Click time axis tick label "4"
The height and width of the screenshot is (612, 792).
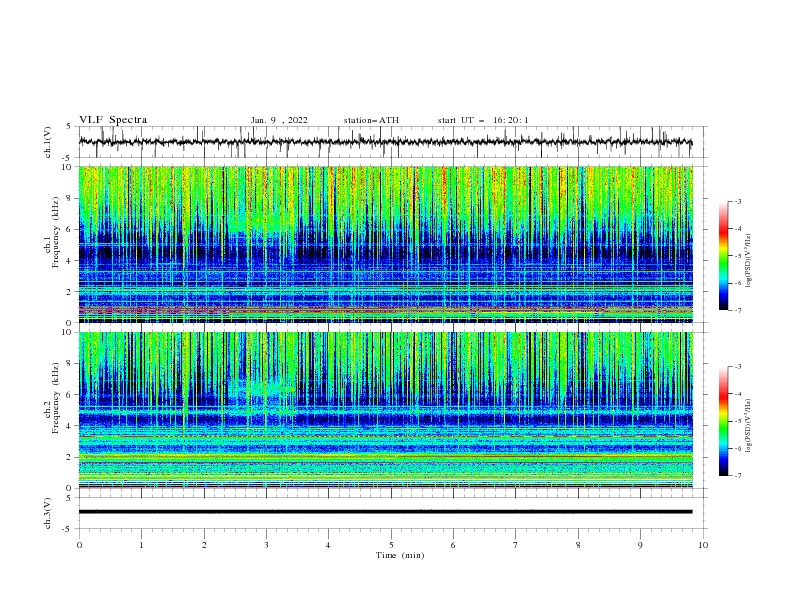pos(328,545)
